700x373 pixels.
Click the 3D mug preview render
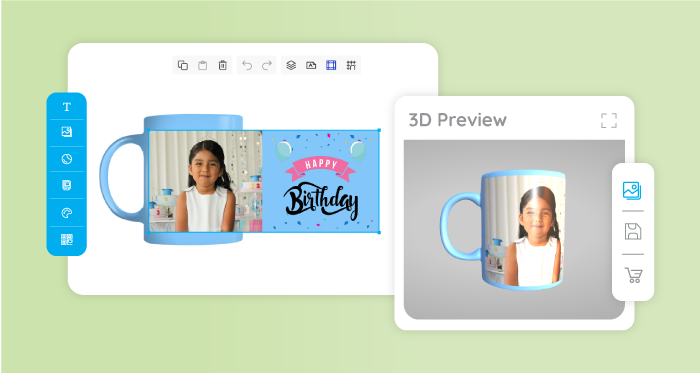pyautogui.click(x=504, y=229)
